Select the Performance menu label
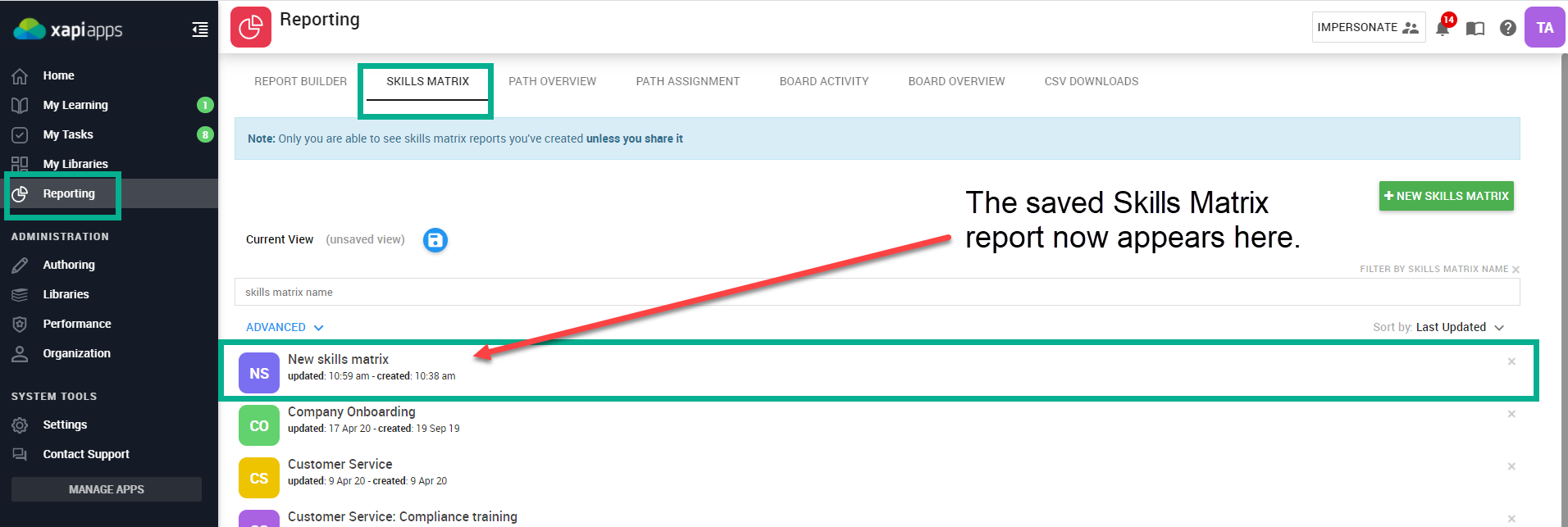 76,324
